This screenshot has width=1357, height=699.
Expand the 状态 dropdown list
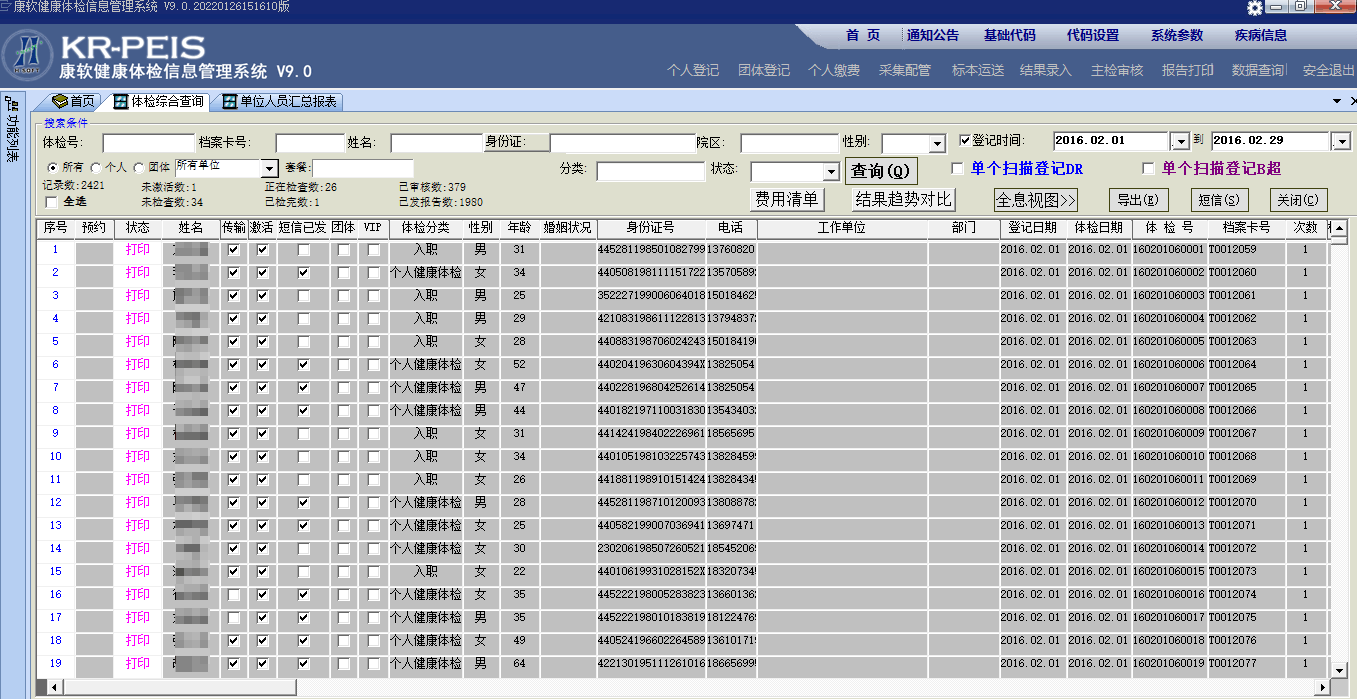click(x=831, y=172)
